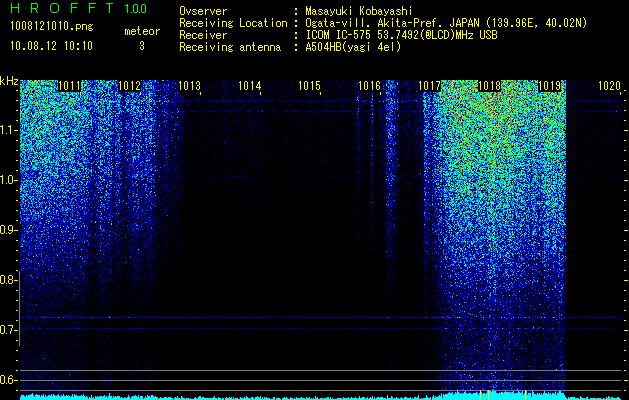The image size is (629, 400).
Task: Click the 1011 time marker
Action: 69,86
